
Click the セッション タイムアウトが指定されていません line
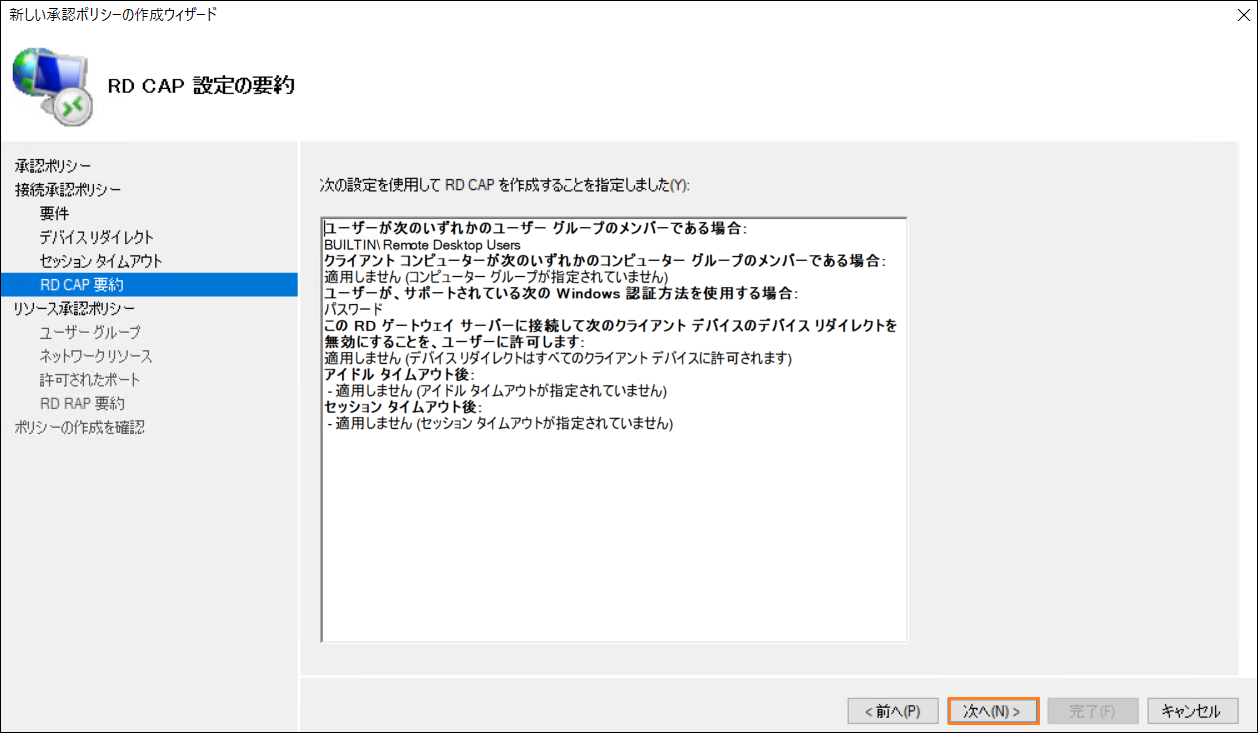click(500, 423)
